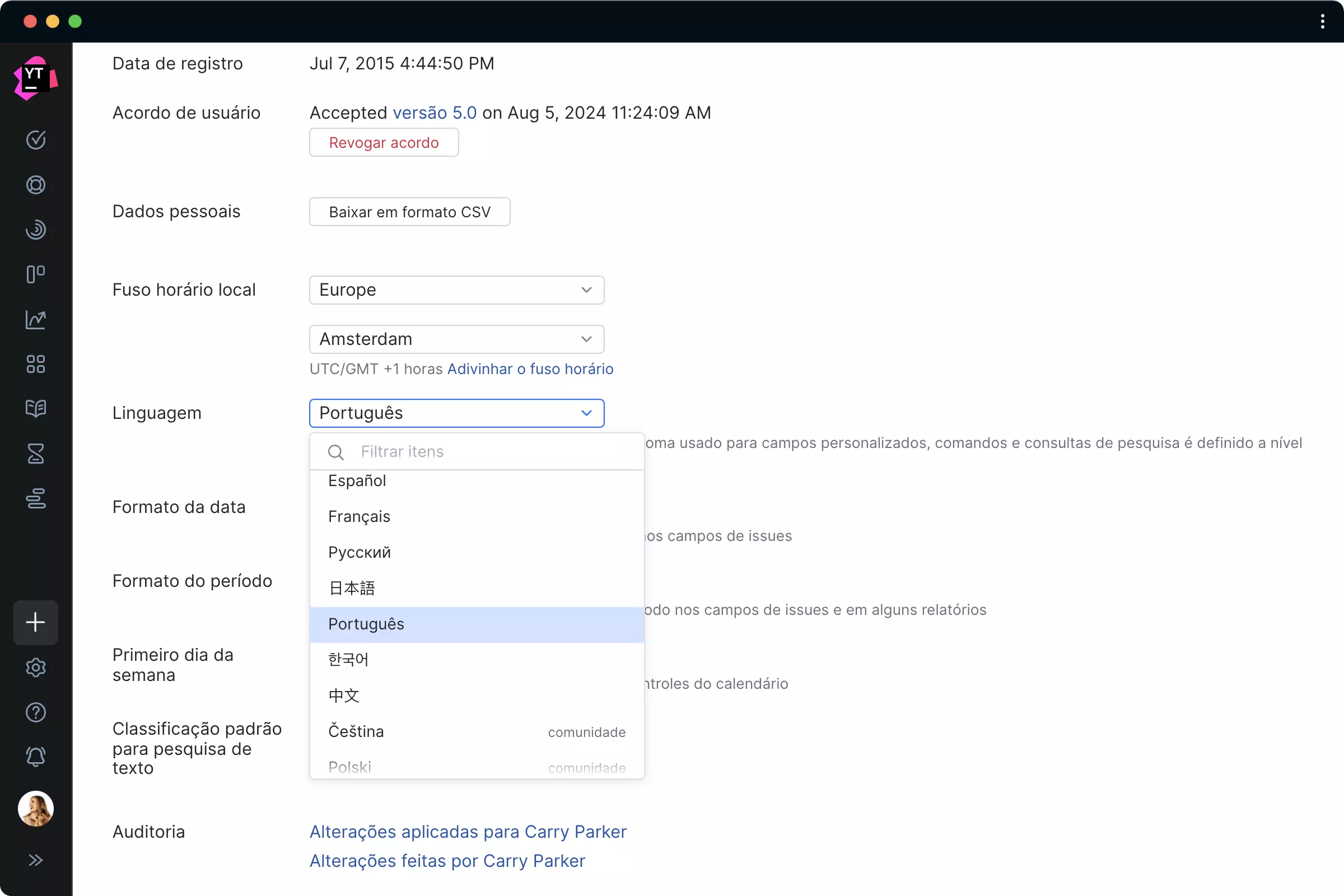The width and height of the screenshot is (1344, 896).
Task: Select Français from the language list
Action: click(359, 516)
